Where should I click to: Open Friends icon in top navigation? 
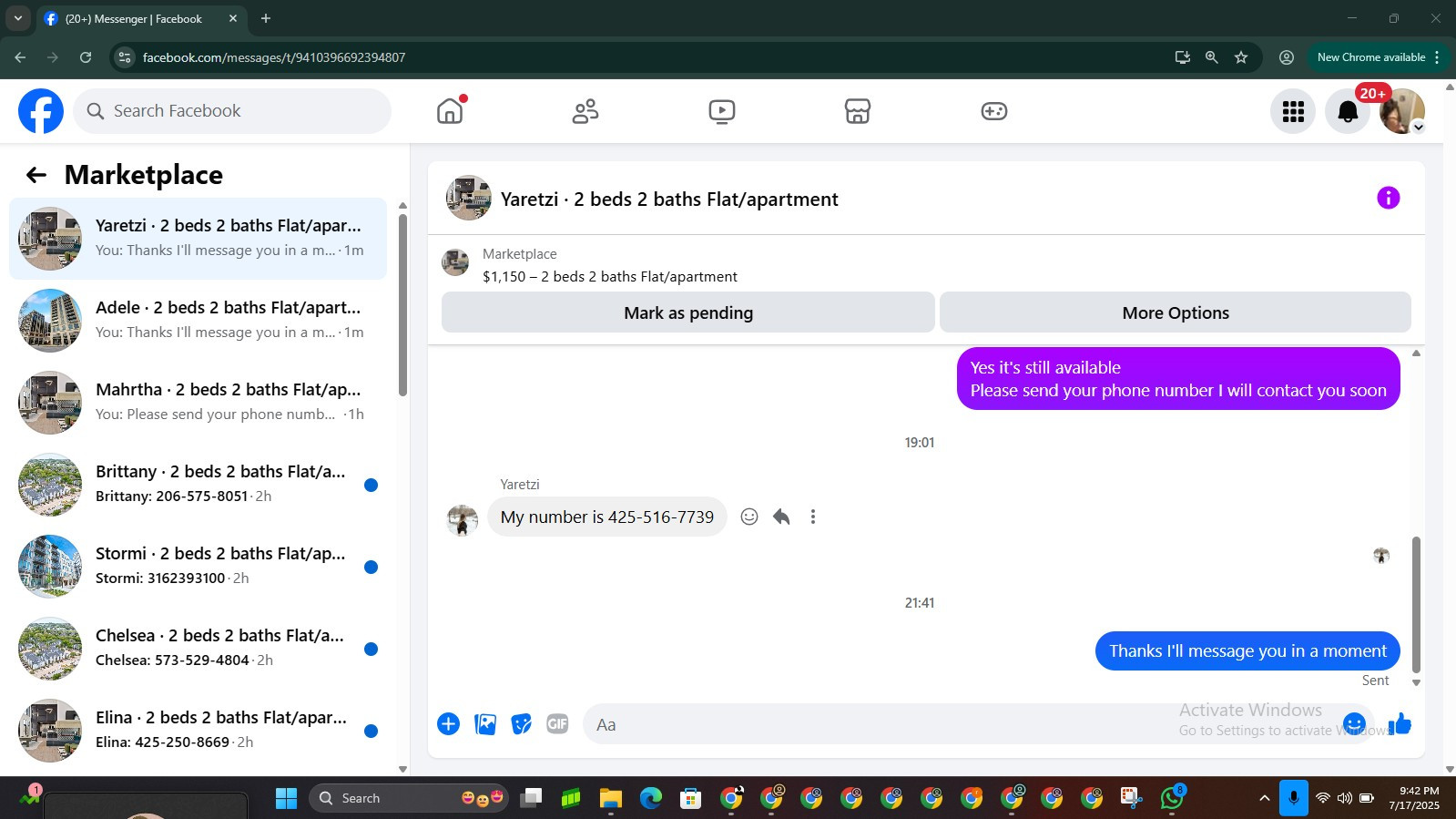585,111
